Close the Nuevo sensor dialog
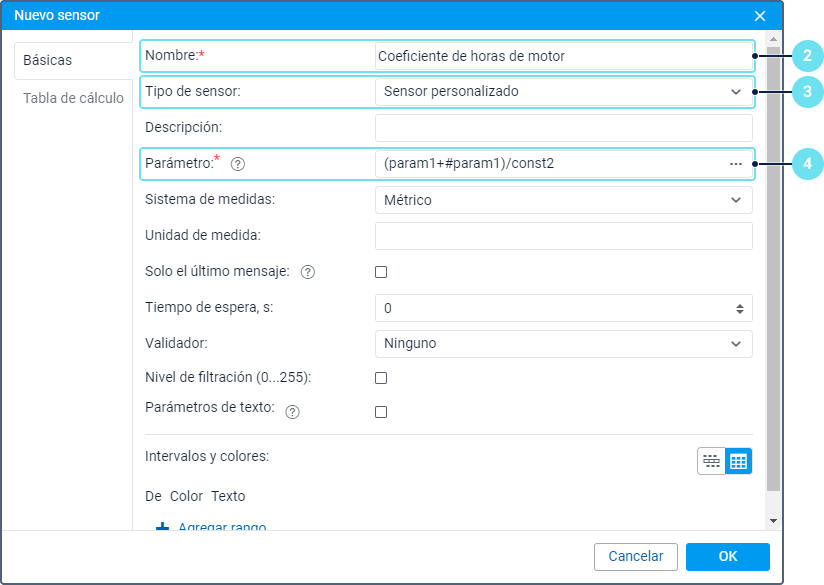The height and width of the screenshot is (585, 824). (x=760, y=16)
